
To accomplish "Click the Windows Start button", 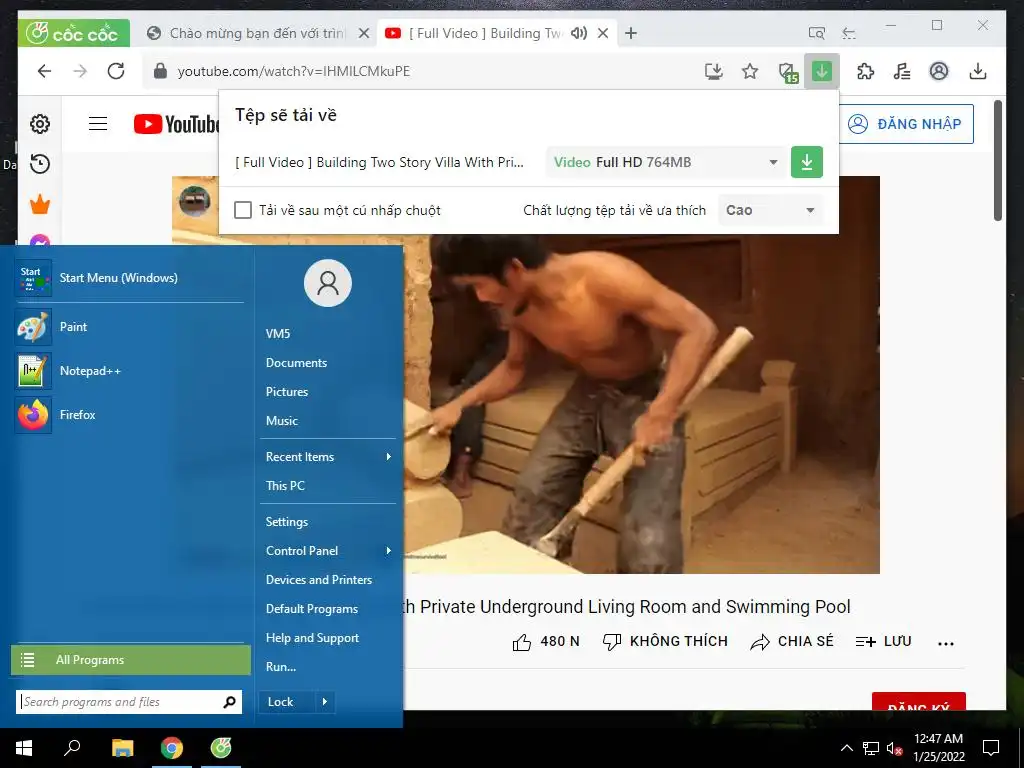I will (24, 748).
